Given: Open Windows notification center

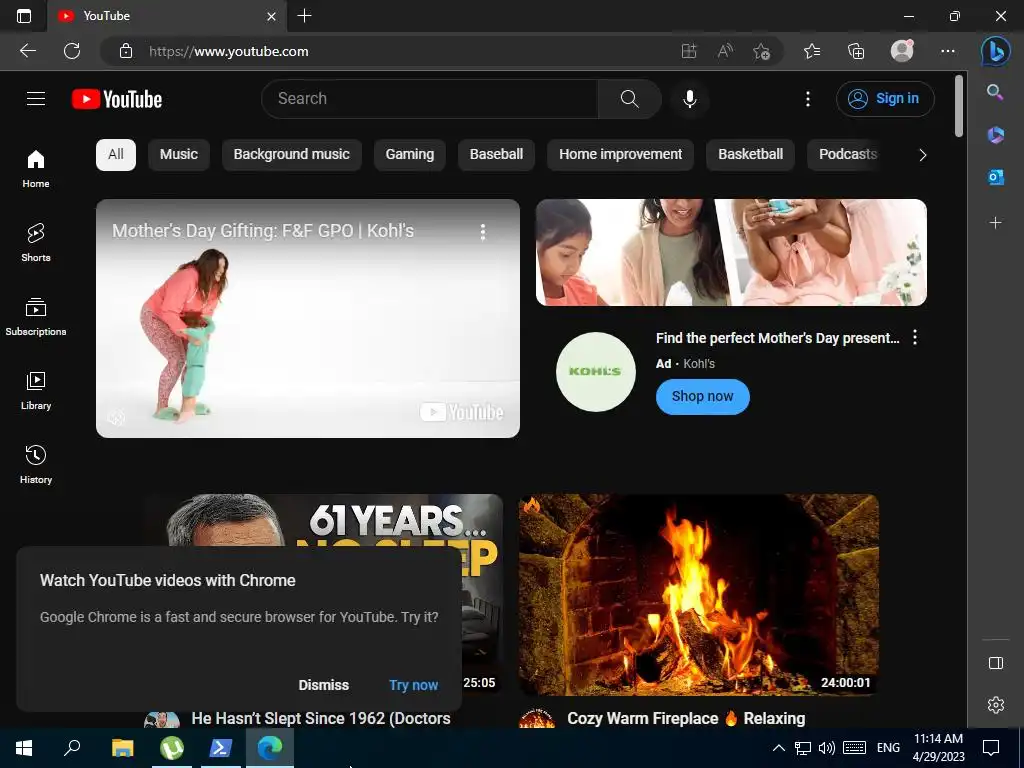Looking at the screenshot, I should point(991,748).
